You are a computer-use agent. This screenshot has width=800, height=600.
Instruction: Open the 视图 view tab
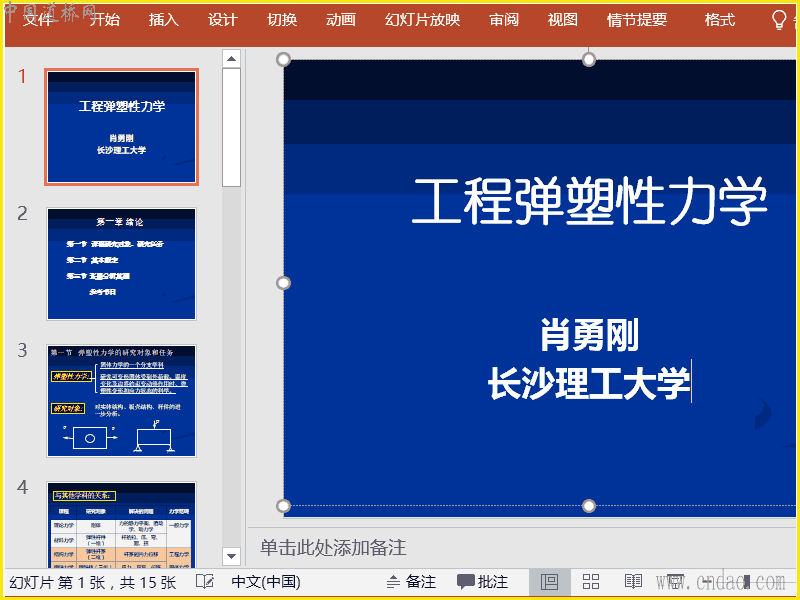[562, 20]
